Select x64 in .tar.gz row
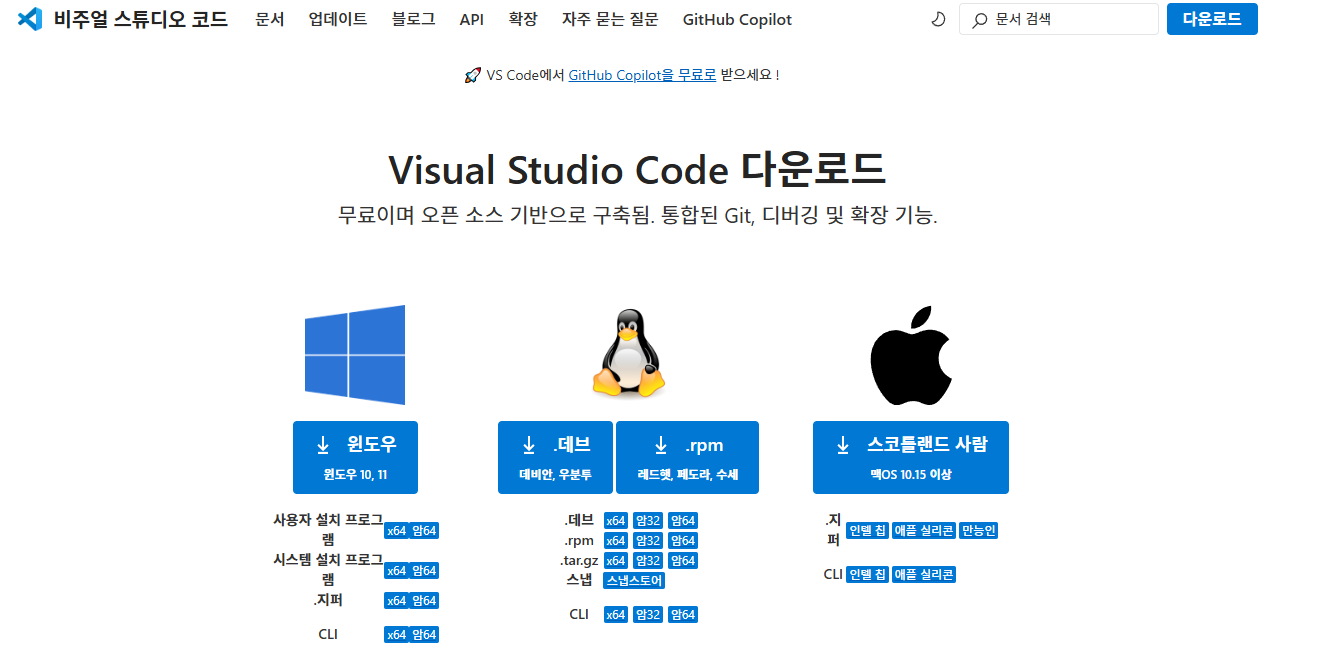Screen dimensions: 1326x658 [616, 560]
